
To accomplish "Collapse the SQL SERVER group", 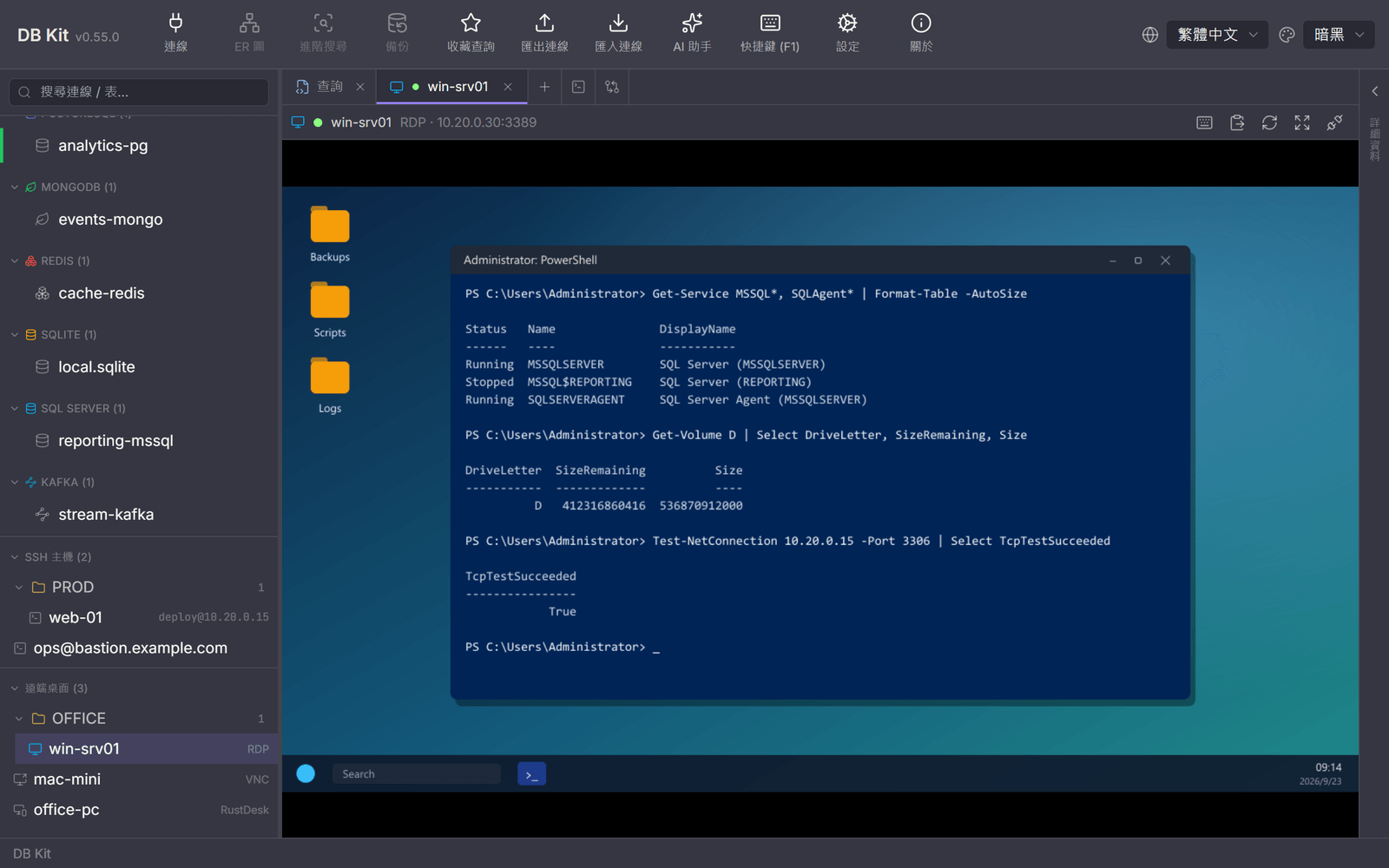I will pyautogui.click(x=14, y=409).
